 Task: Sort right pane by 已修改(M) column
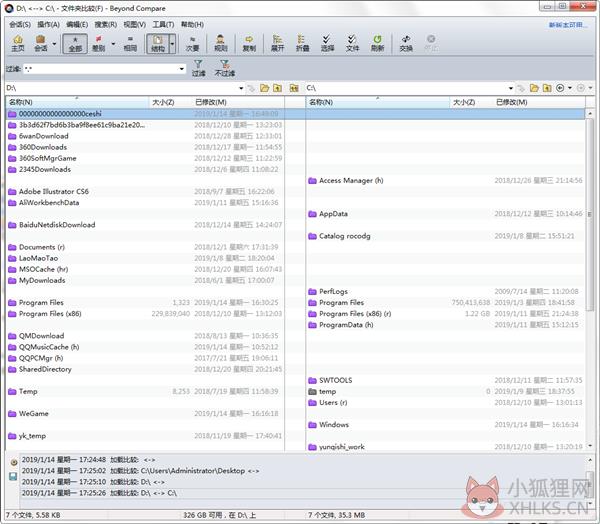538,102
